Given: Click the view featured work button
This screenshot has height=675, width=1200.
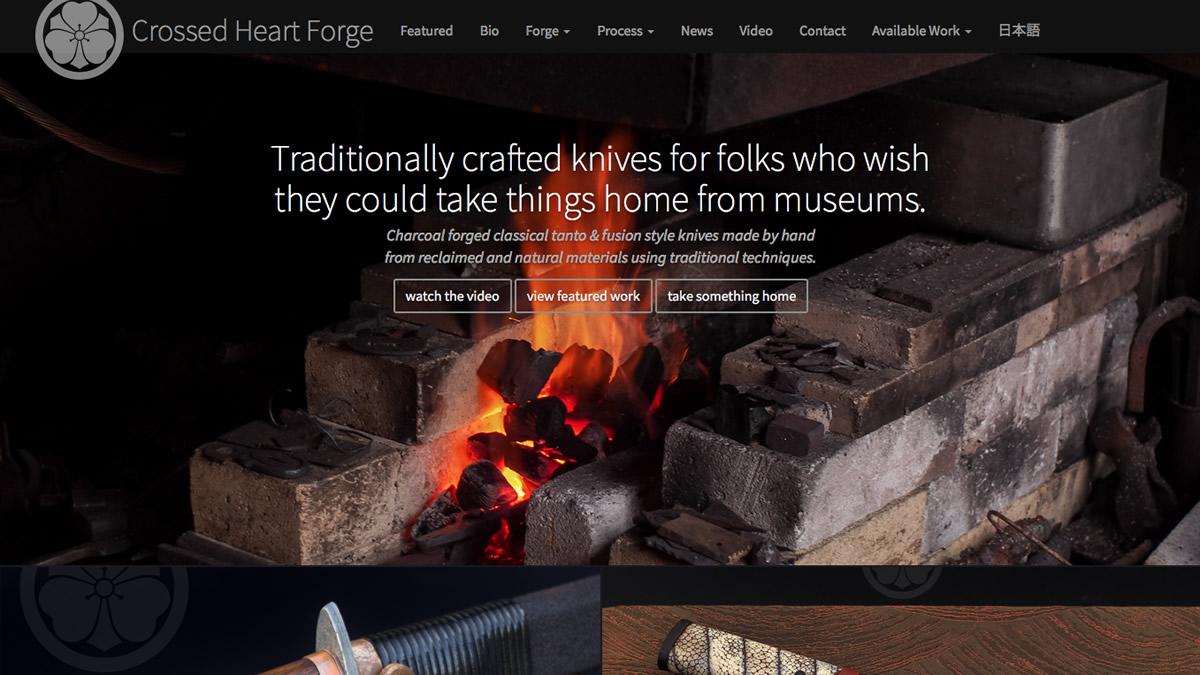Looking at the screenshot, I should click(583, 296).
